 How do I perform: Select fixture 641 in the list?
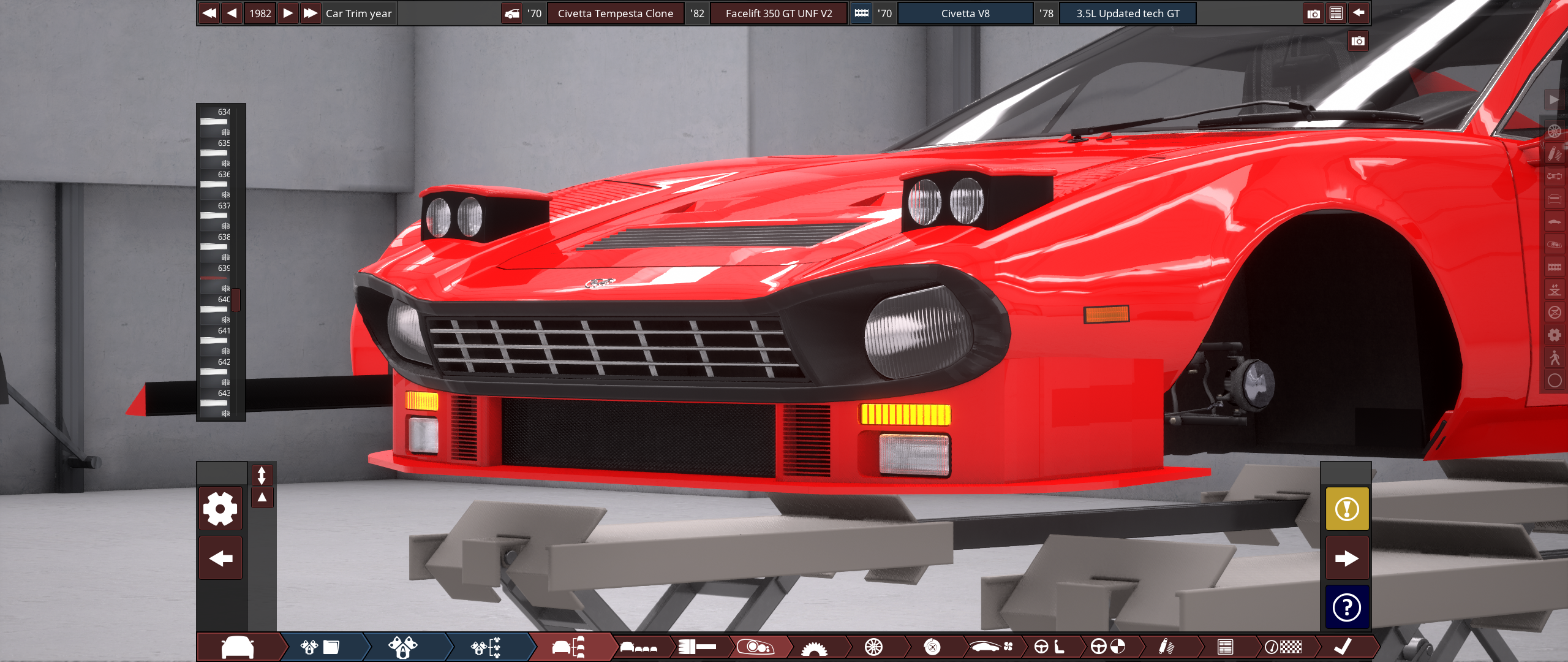pyautogui.click(x=214, y=340)
